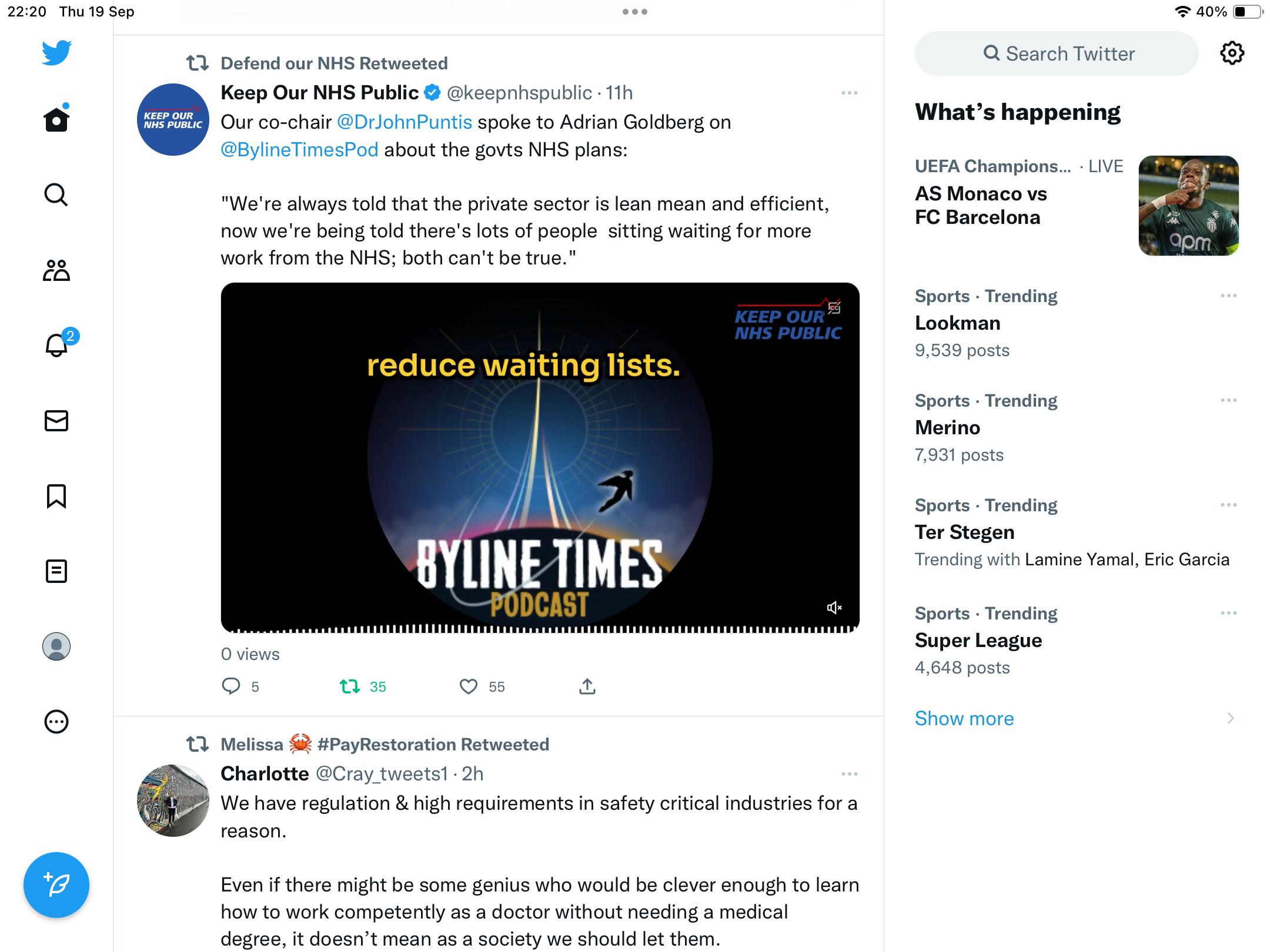Toggle captions on the podcast video
This screenshot has height=952, width=1270.
click(834, 307)
